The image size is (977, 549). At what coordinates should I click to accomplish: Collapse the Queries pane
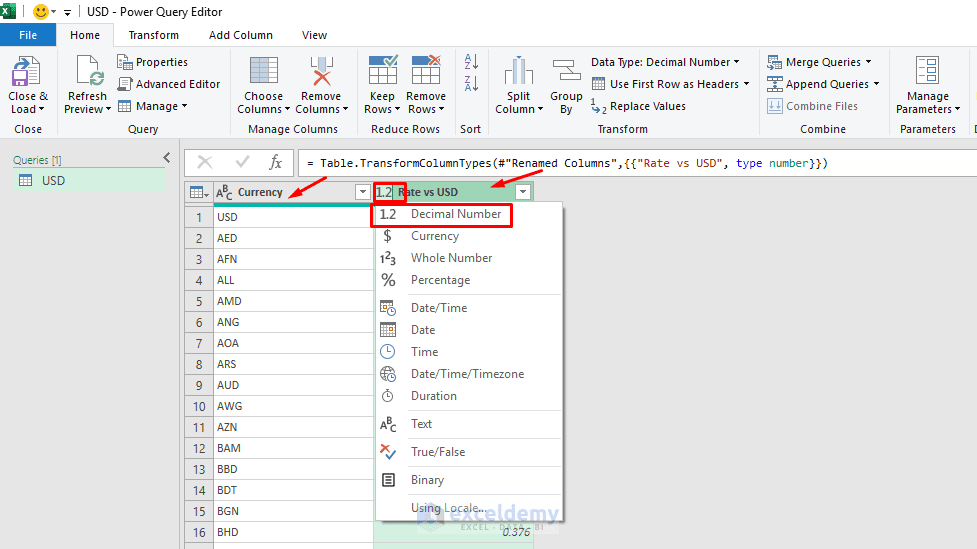click(x=166, y=158)
